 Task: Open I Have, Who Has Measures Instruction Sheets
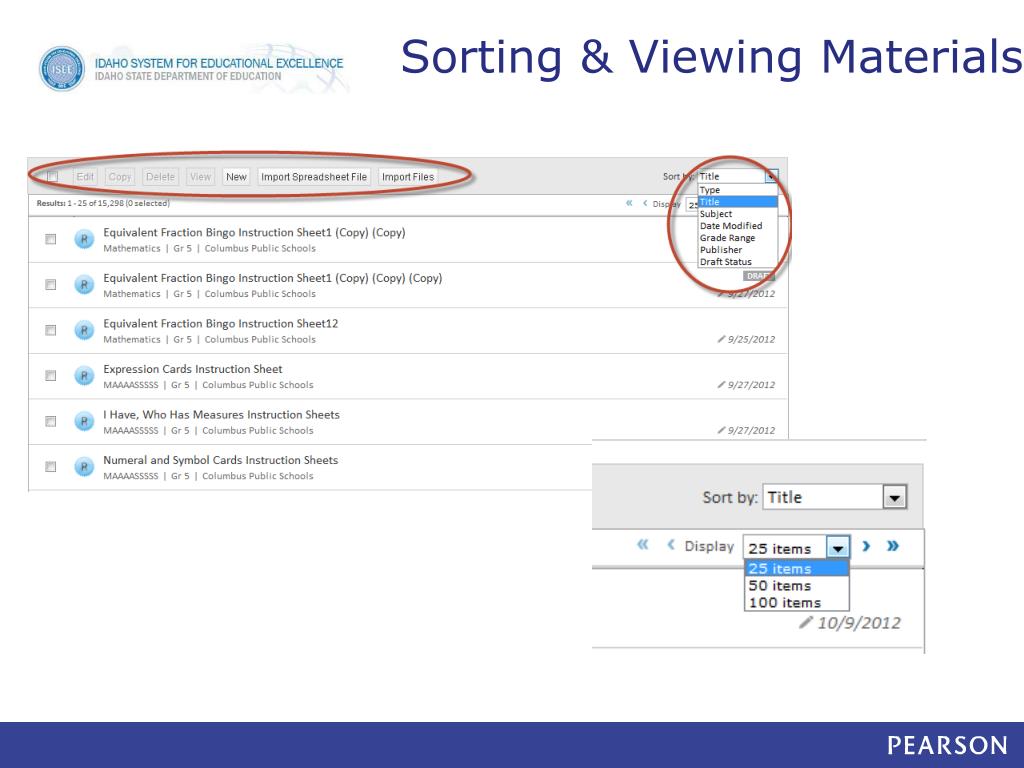tap(221, 415)
